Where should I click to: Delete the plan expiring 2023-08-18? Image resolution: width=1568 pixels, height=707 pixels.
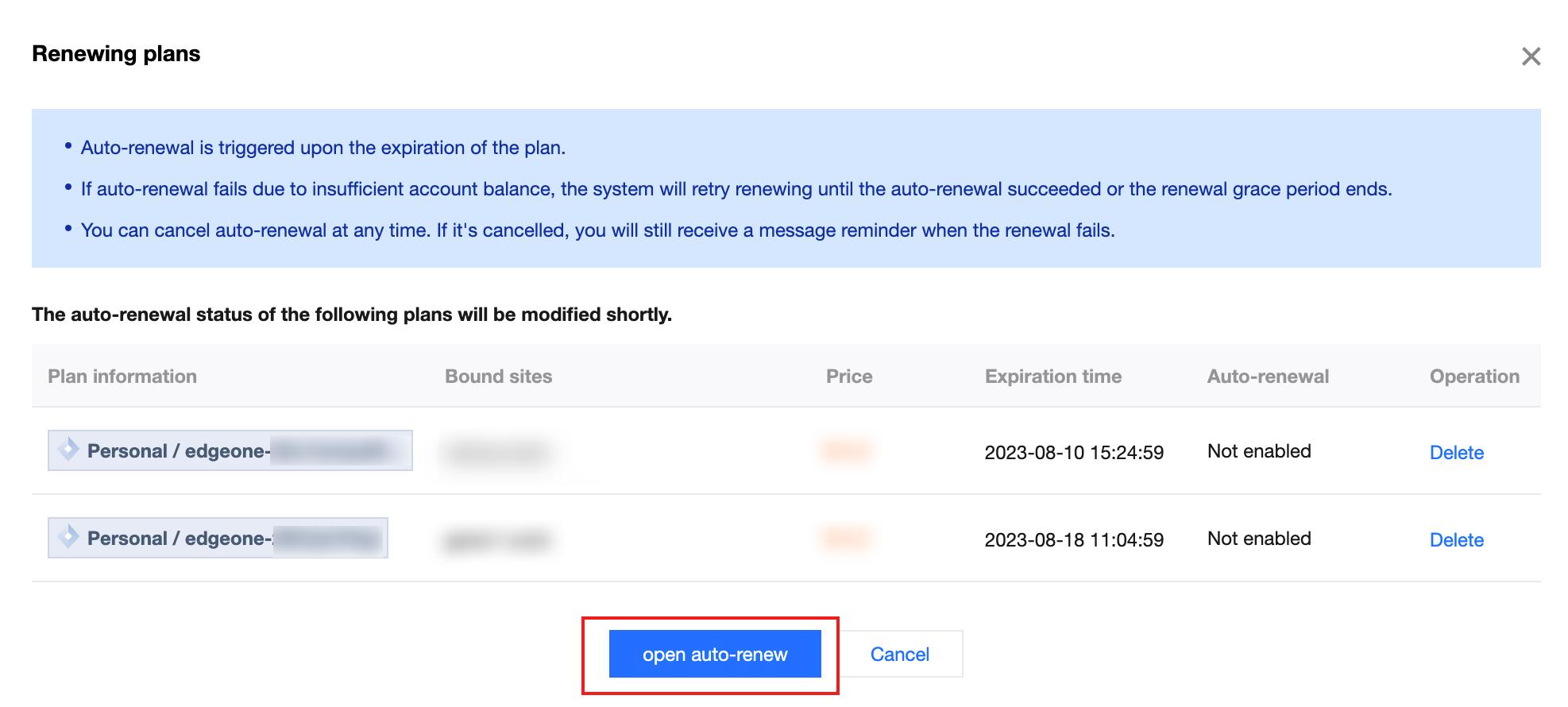(x=1456, y=540)
